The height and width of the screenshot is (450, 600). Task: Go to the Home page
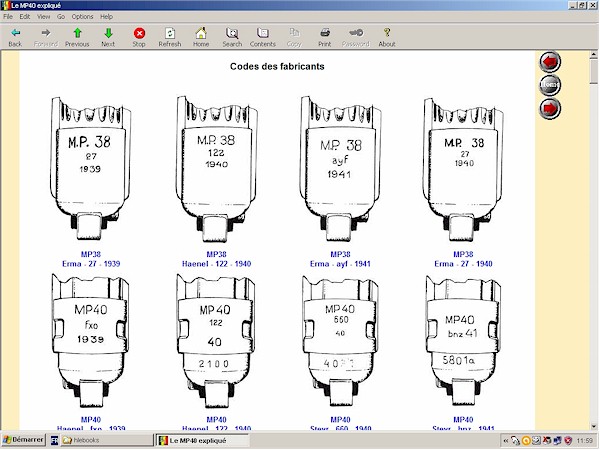coord(201,38)
